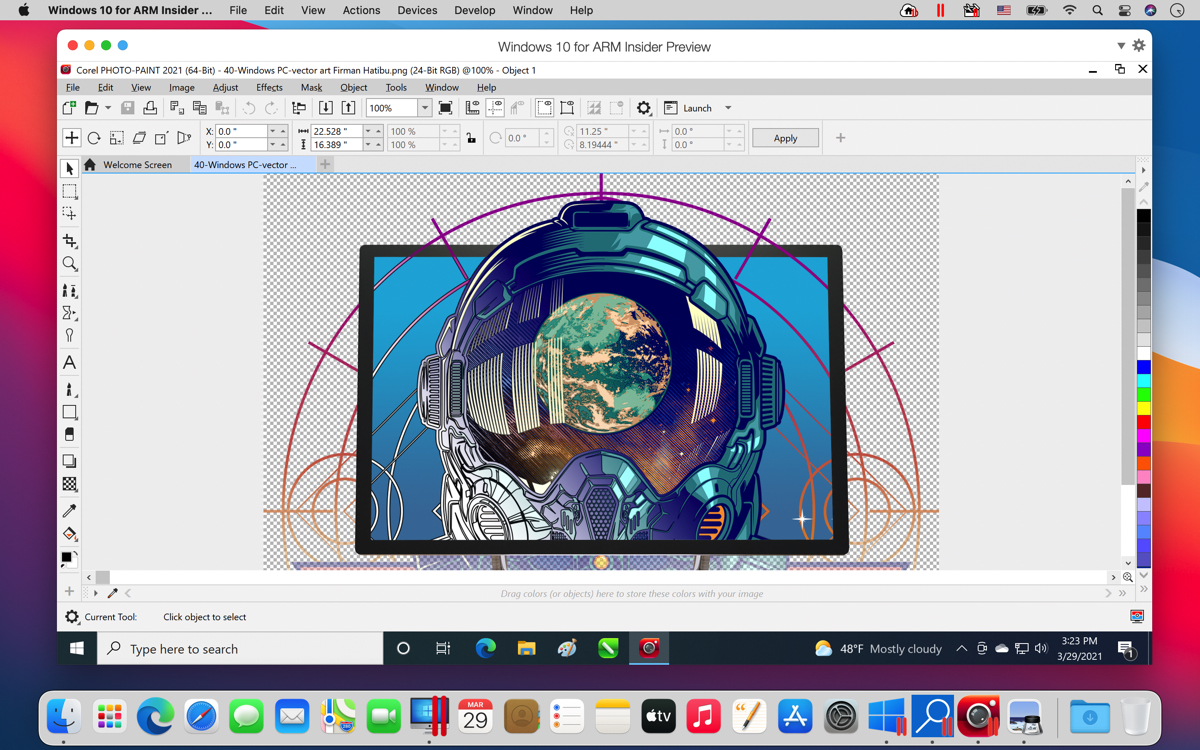
Task: Expand the 100% zoom level dropdown
Action: coord(424,108)
